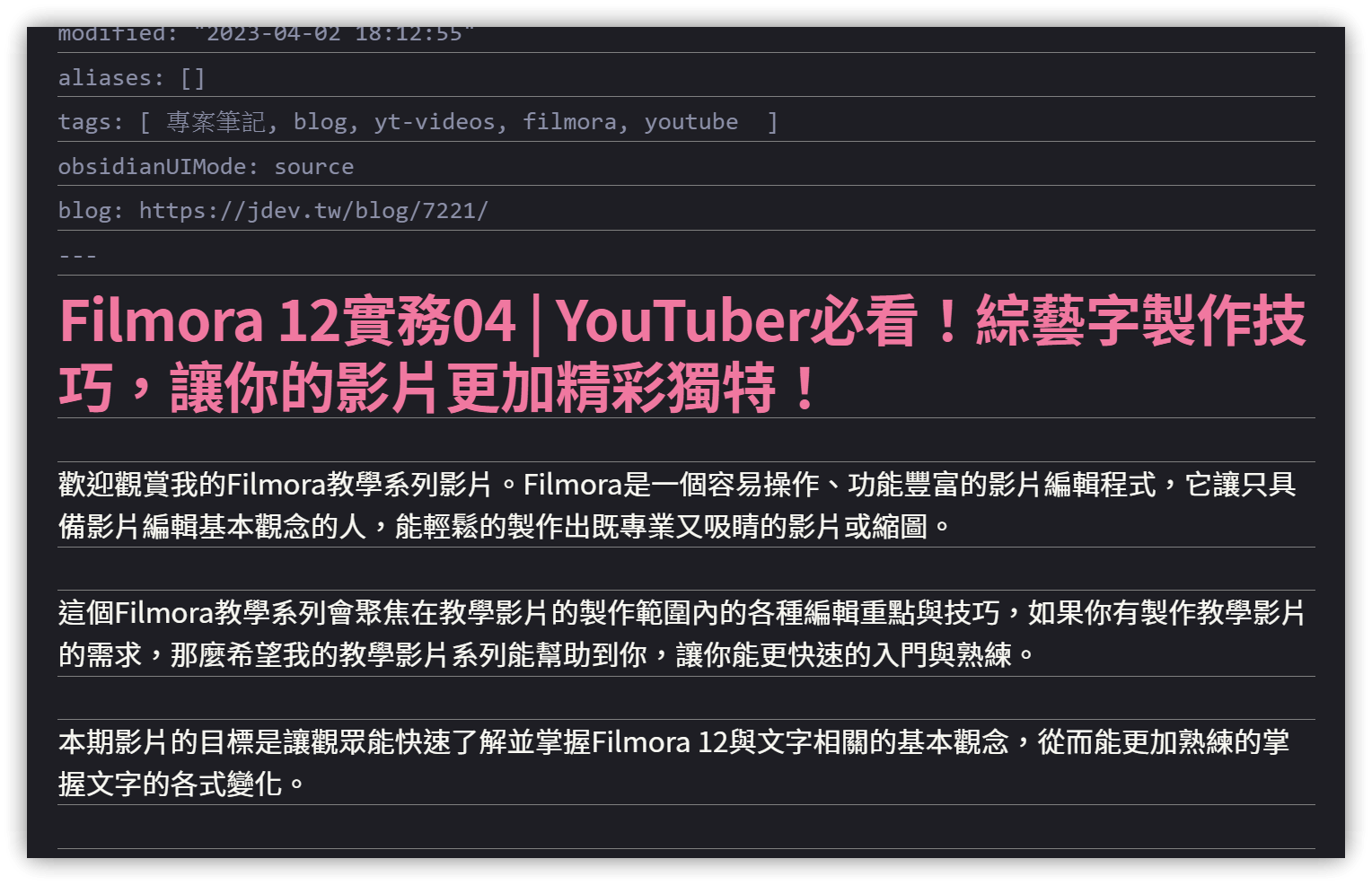Click the 'blog' tag in the tags line
Screen dimensions: 1372x885
point(321,122)
